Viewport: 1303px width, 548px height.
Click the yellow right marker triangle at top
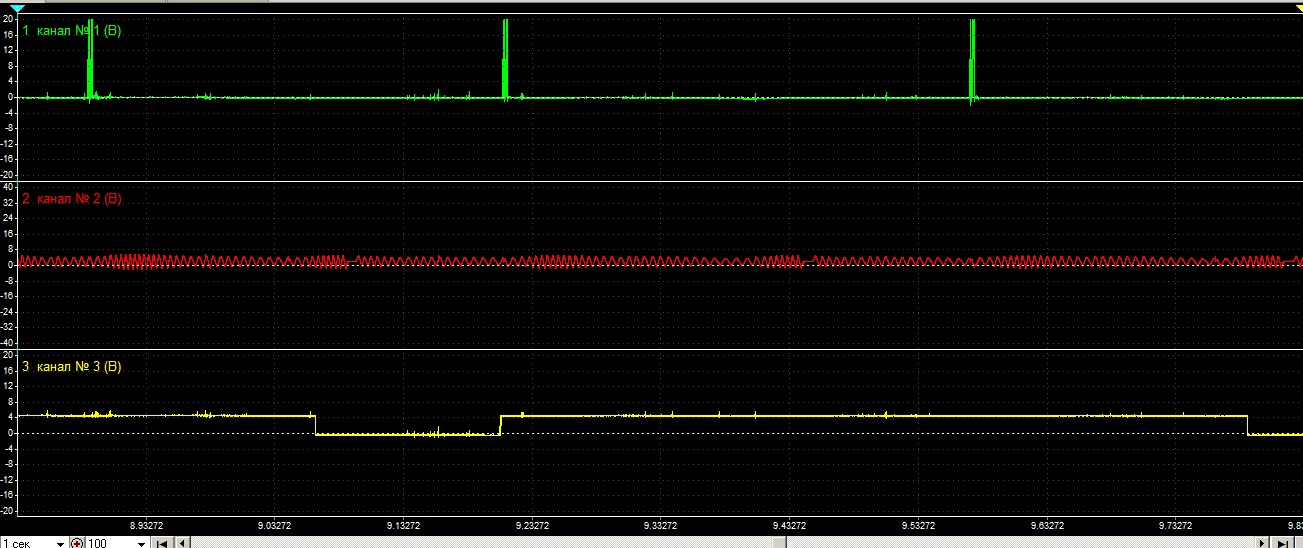(1298, 7)
